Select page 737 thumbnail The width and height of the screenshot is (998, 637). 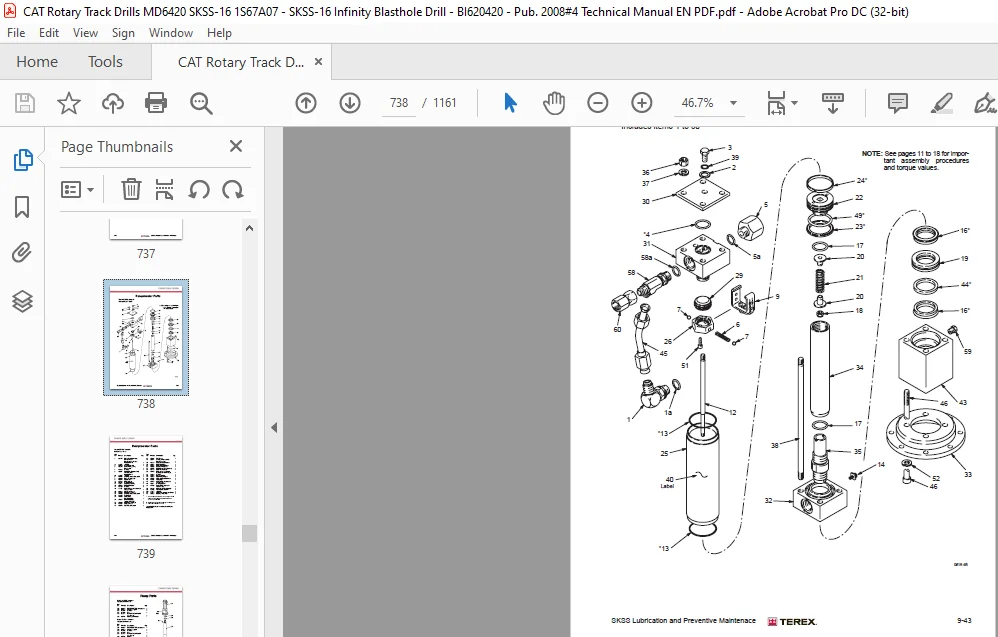pos(146,229)
